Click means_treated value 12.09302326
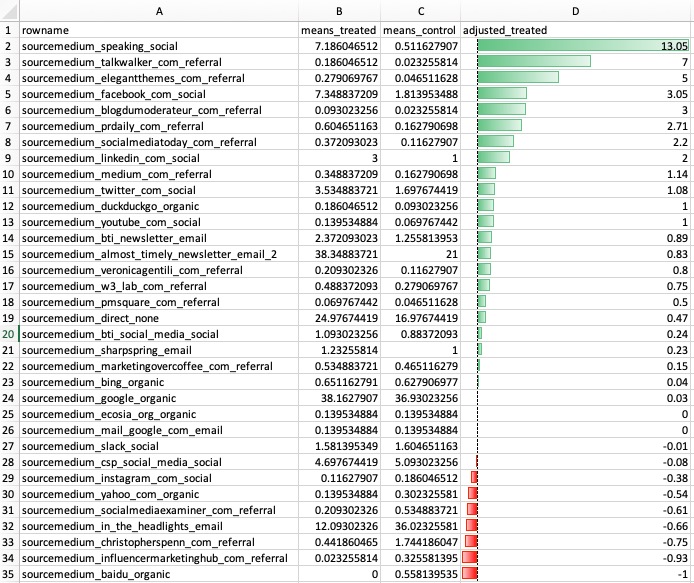This screenshot has width=694, height=583. (339, 526)
